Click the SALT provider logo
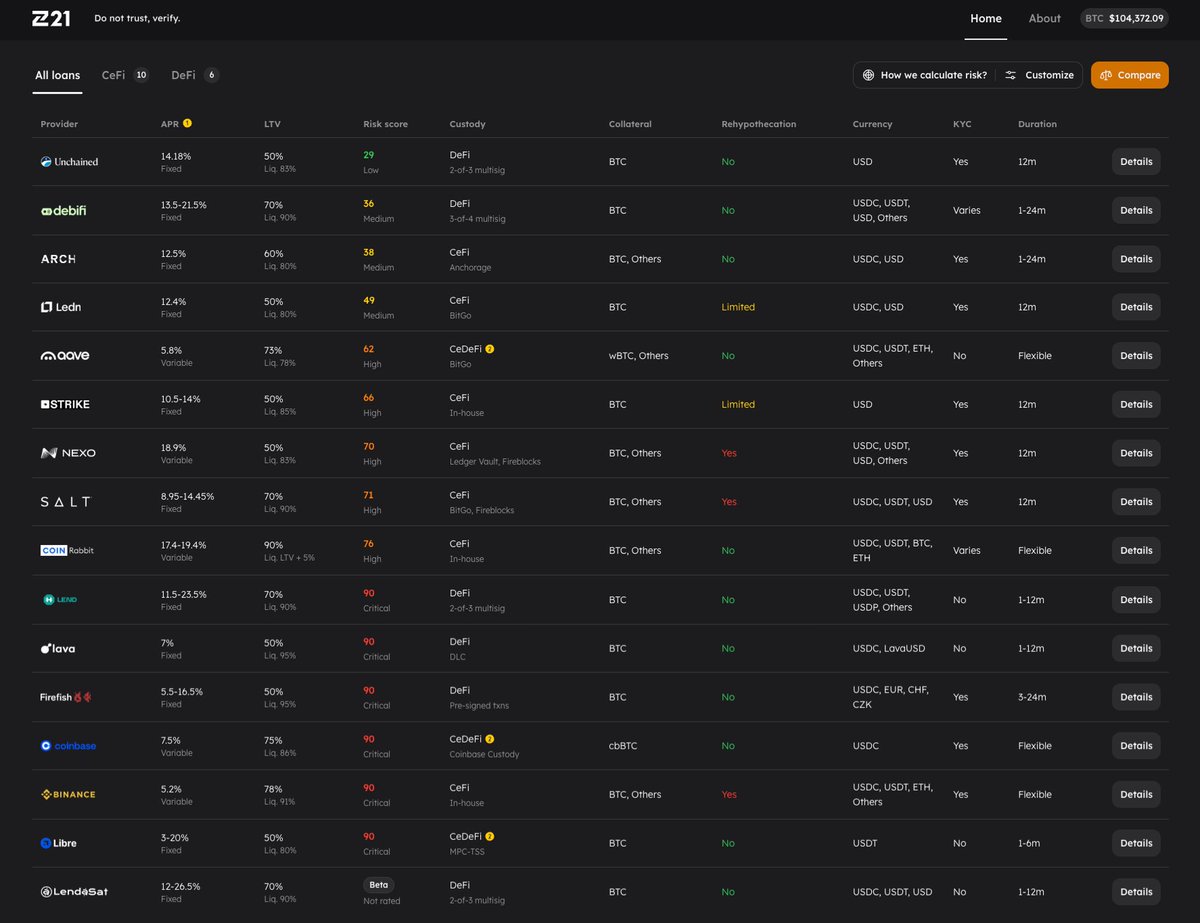Image resolution: width=1200 pixels, height=923 pixels. (65, 502)
